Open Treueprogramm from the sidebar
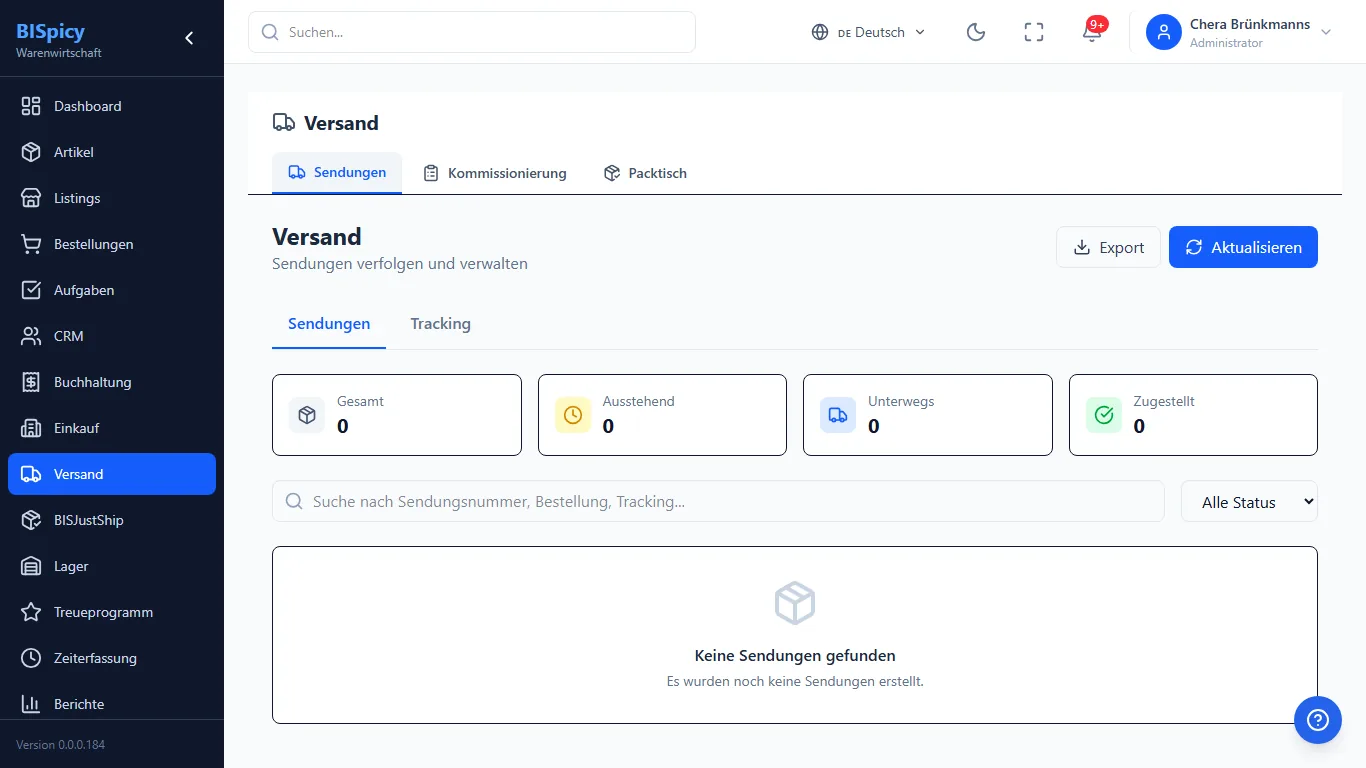 click(x=112, y=612)
